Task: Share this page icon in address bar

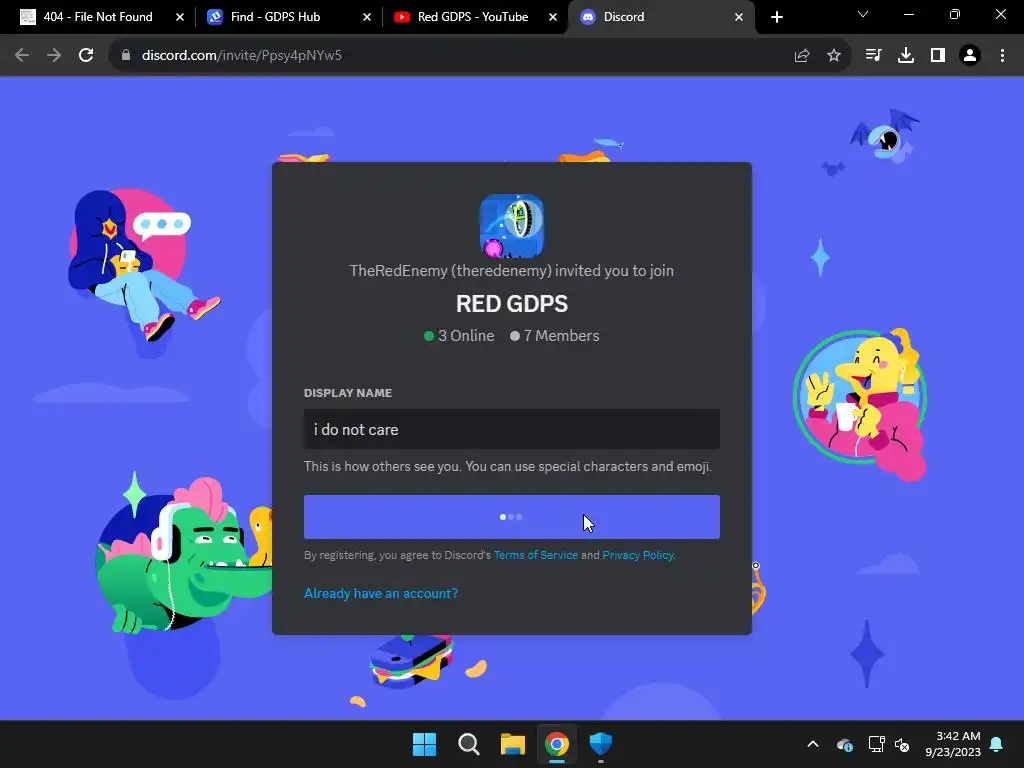Action: (802, 56)
